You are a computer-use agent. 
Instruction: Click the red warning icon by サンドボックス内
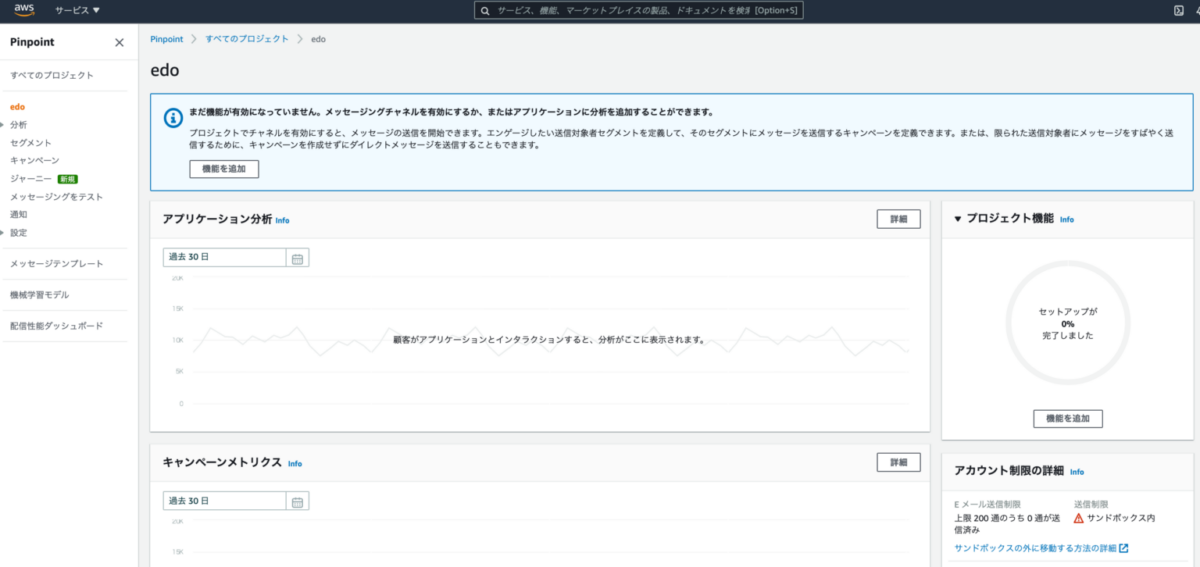(1078, 519)
